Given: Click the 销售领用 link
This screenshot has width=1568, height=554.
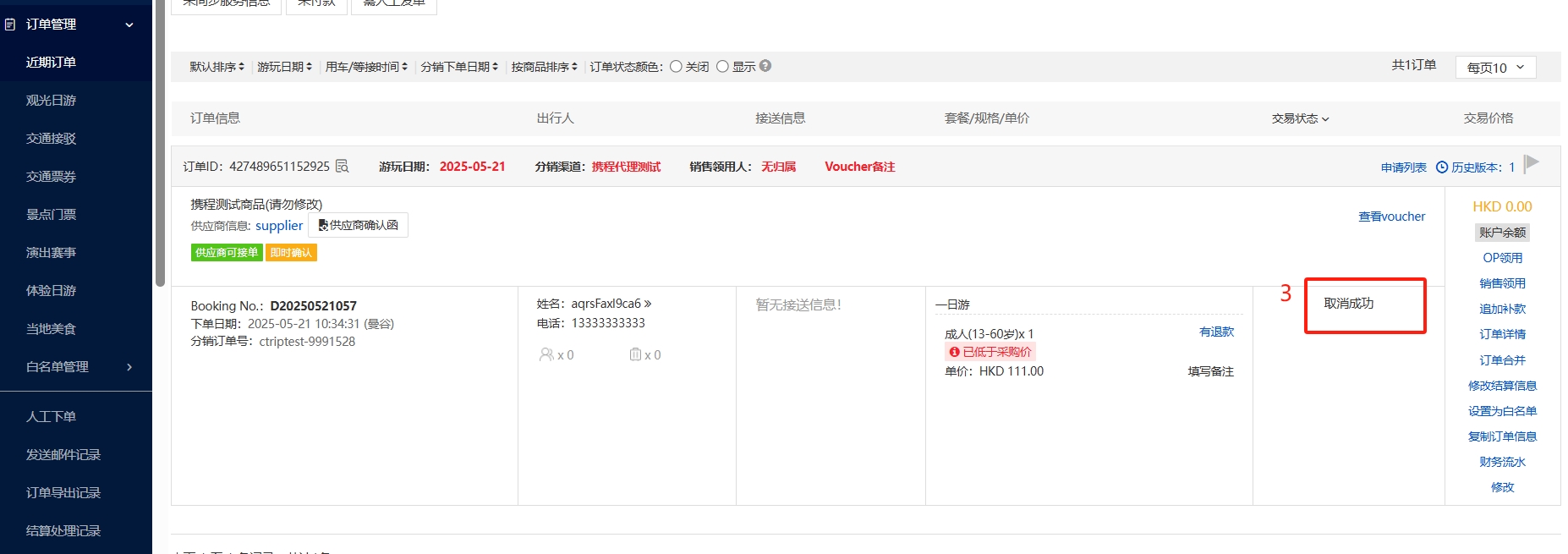Looking at the screenshot, I should [1502, 283].
